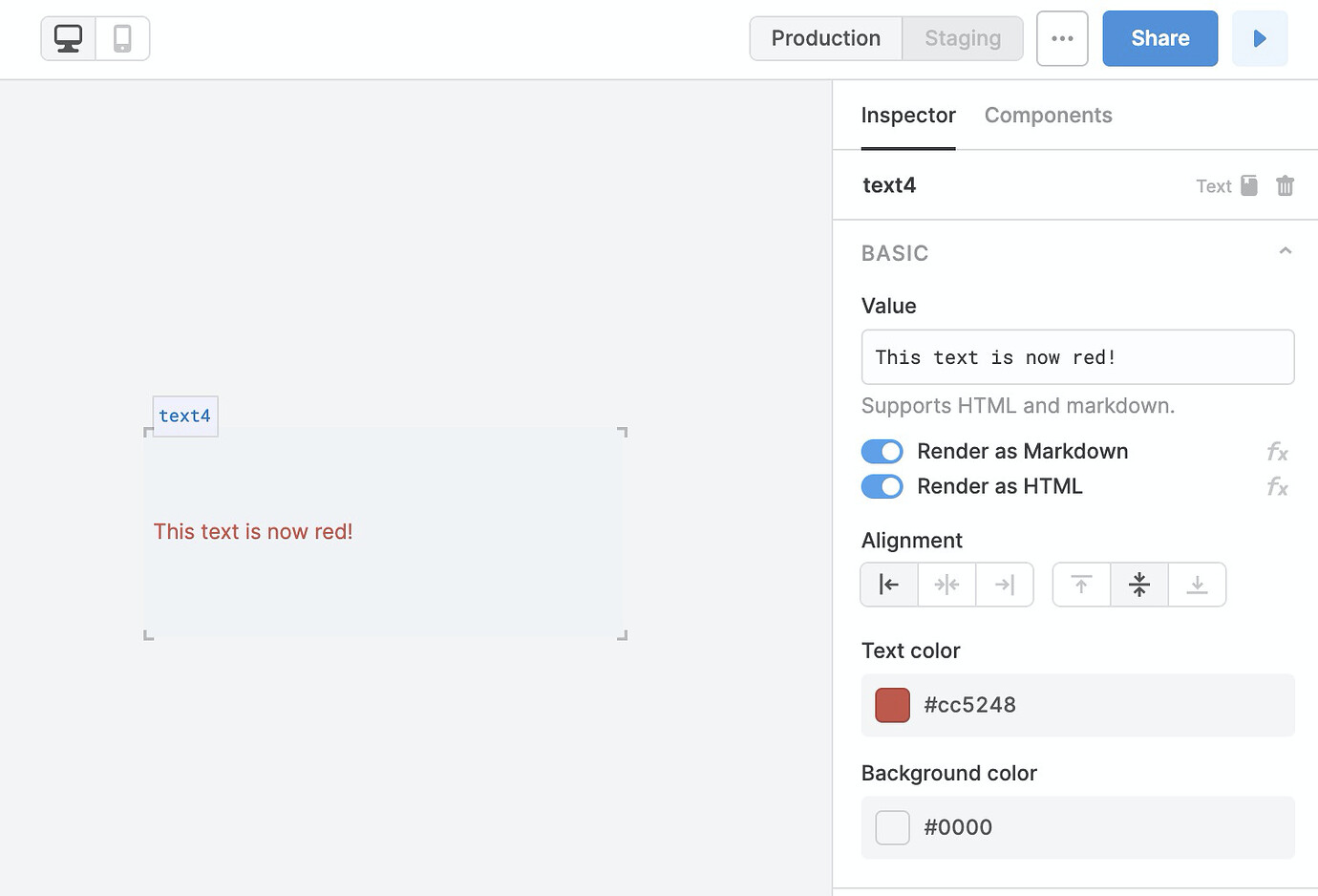The image size is (1318, 896).
Task: Open fx editor for Render as HTML
Action: 1277,487
